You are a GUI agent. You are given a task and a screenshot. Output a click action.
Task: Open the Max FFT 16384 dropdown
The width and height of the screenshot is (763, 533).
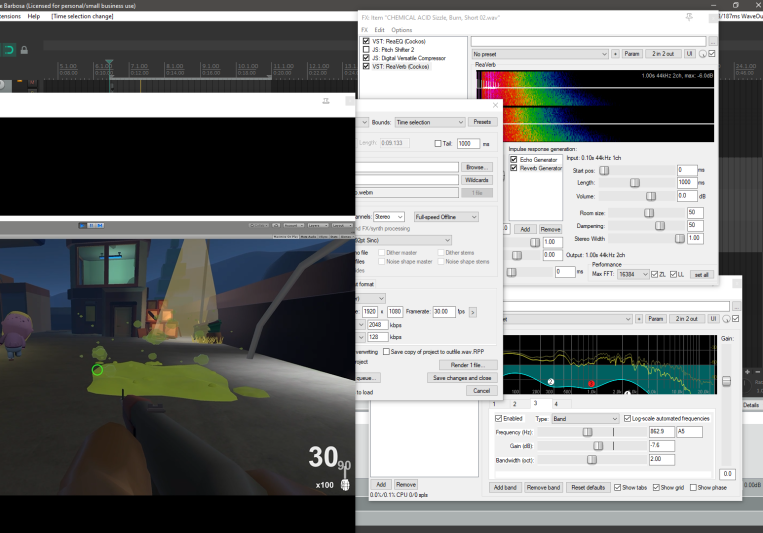(x=633, y=275)
